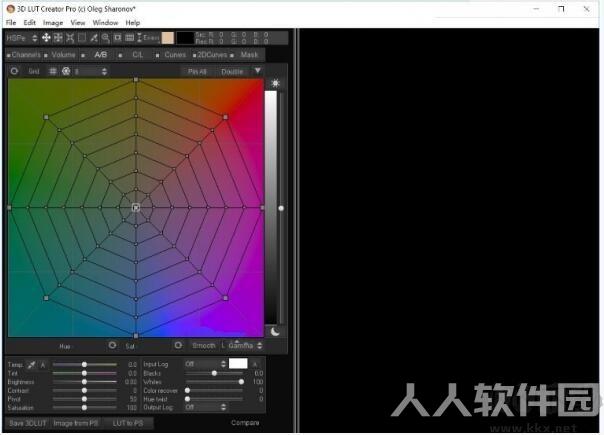The image size is (604, 435).
Task: Select the rectangular selection tool
Action: pos(82,38)
